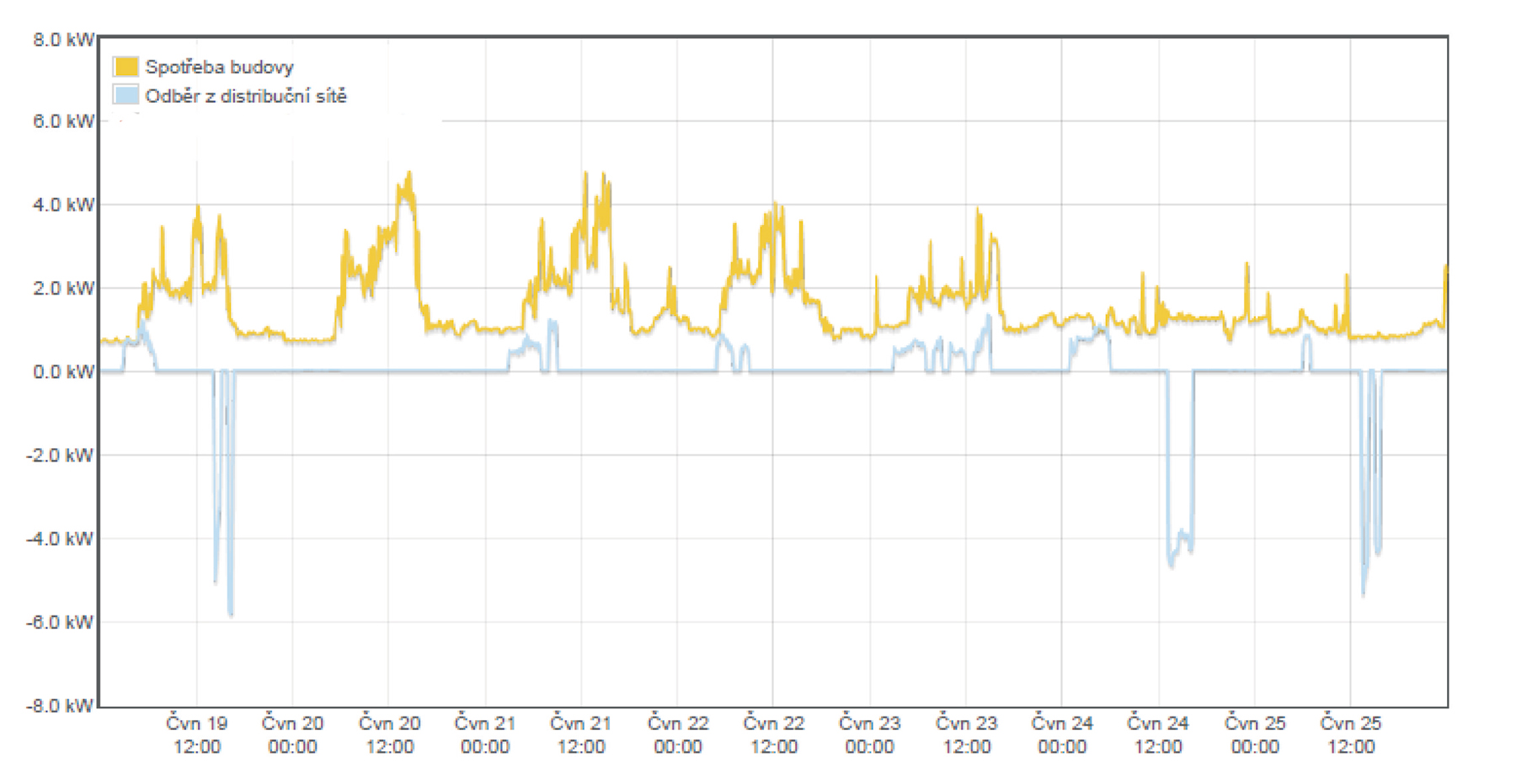
Task: Click the 'Čvn 24 00:00' time label
Action: tap(1062, 734)
